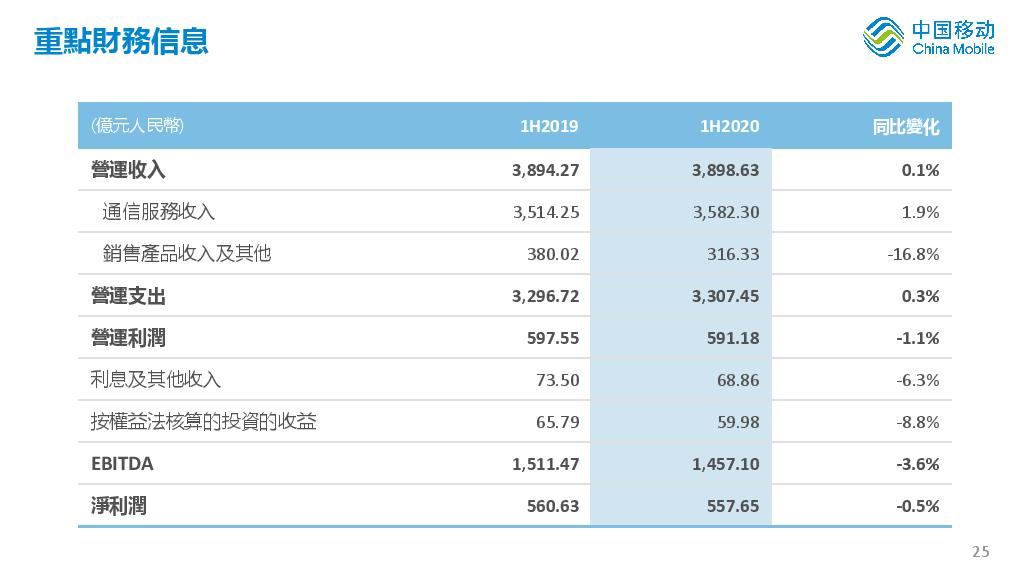1019x573 pixels.
Task: Click the 1H2020 column header
Action: coord(729,126)
